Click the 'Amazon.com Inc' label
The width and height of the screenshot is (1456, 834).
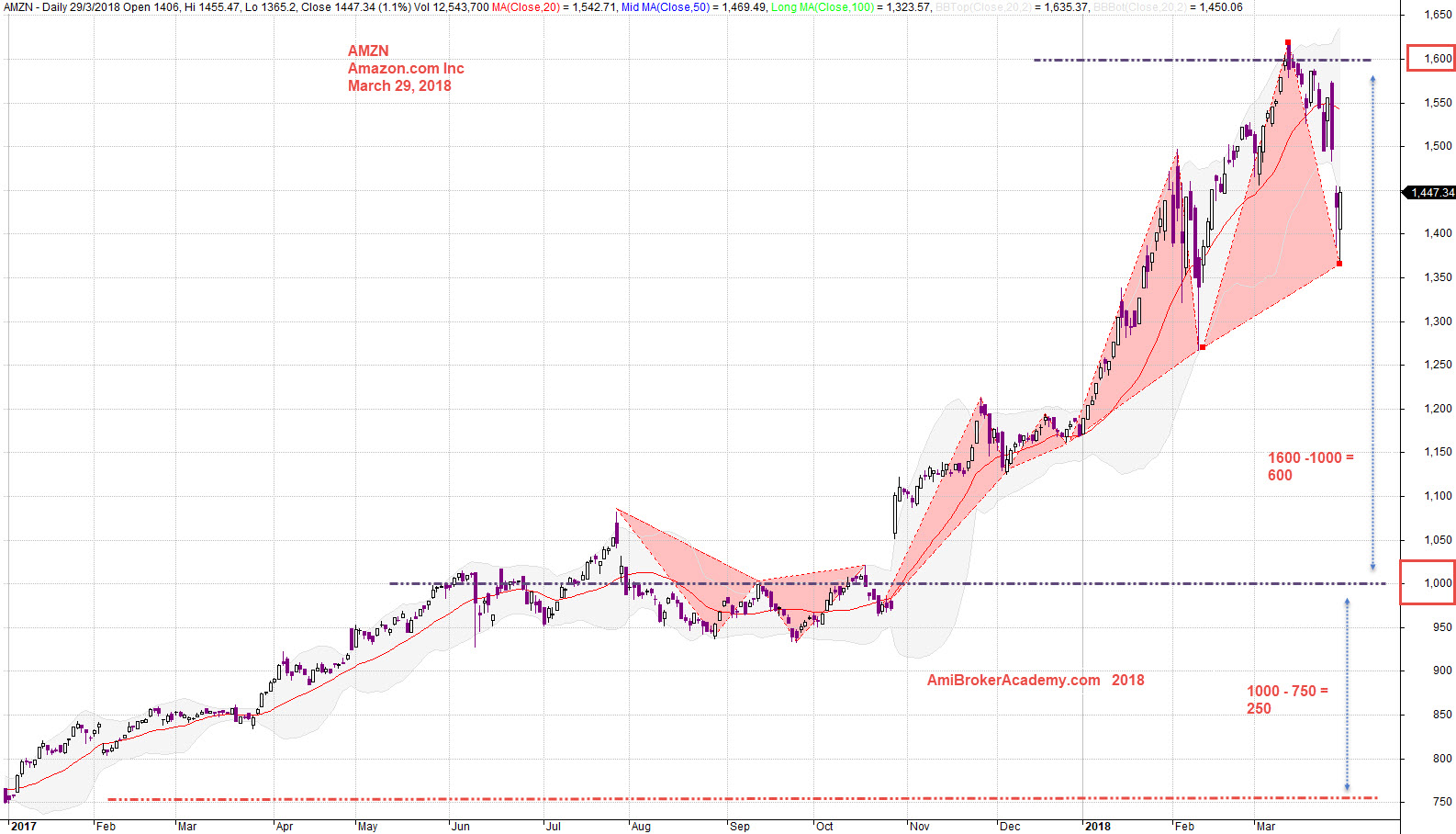406,69
